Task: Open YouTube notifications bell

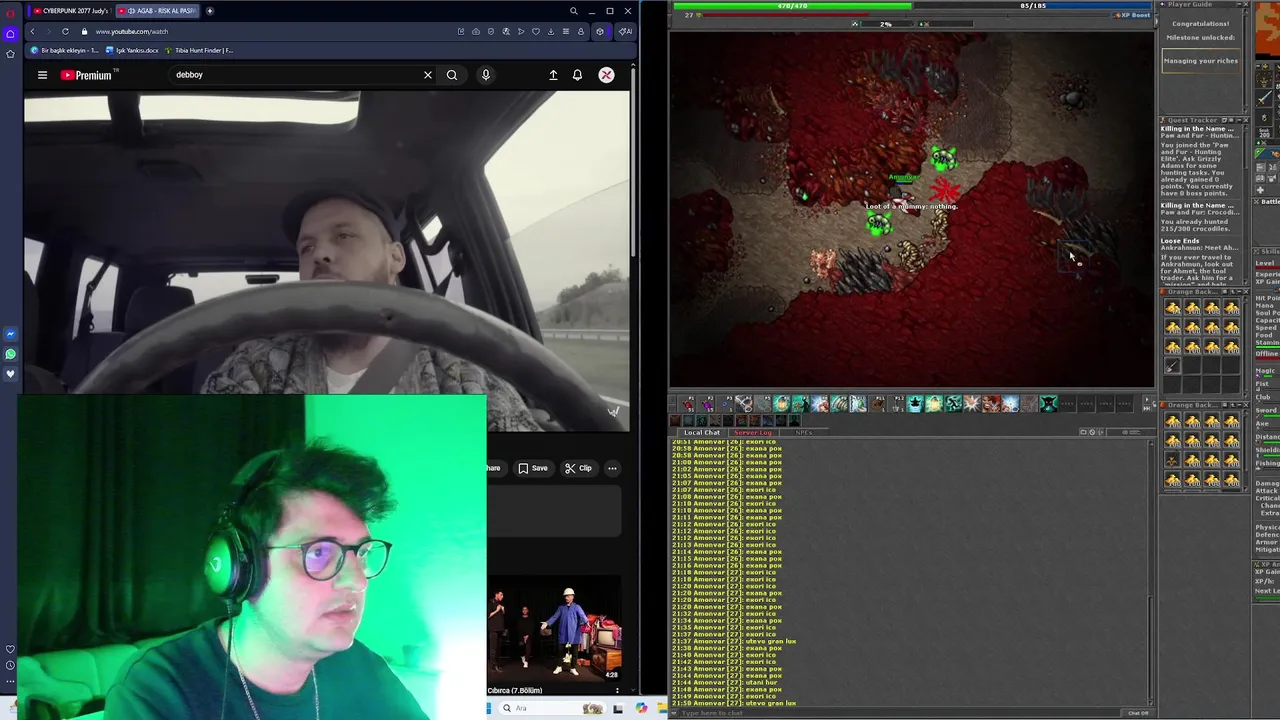Action: point(577,75)
